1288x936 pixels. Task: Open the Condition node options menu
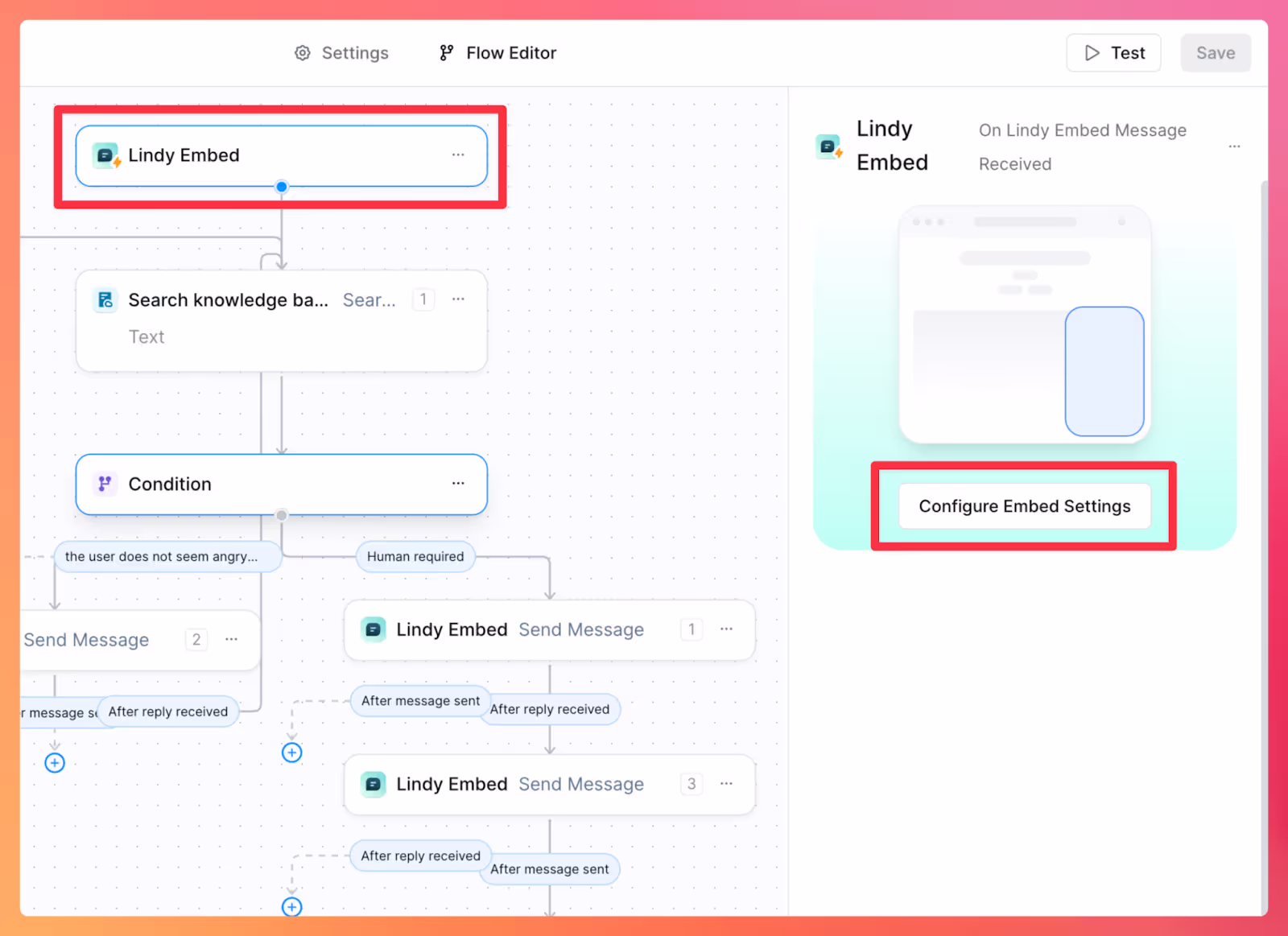click(458, 483)
